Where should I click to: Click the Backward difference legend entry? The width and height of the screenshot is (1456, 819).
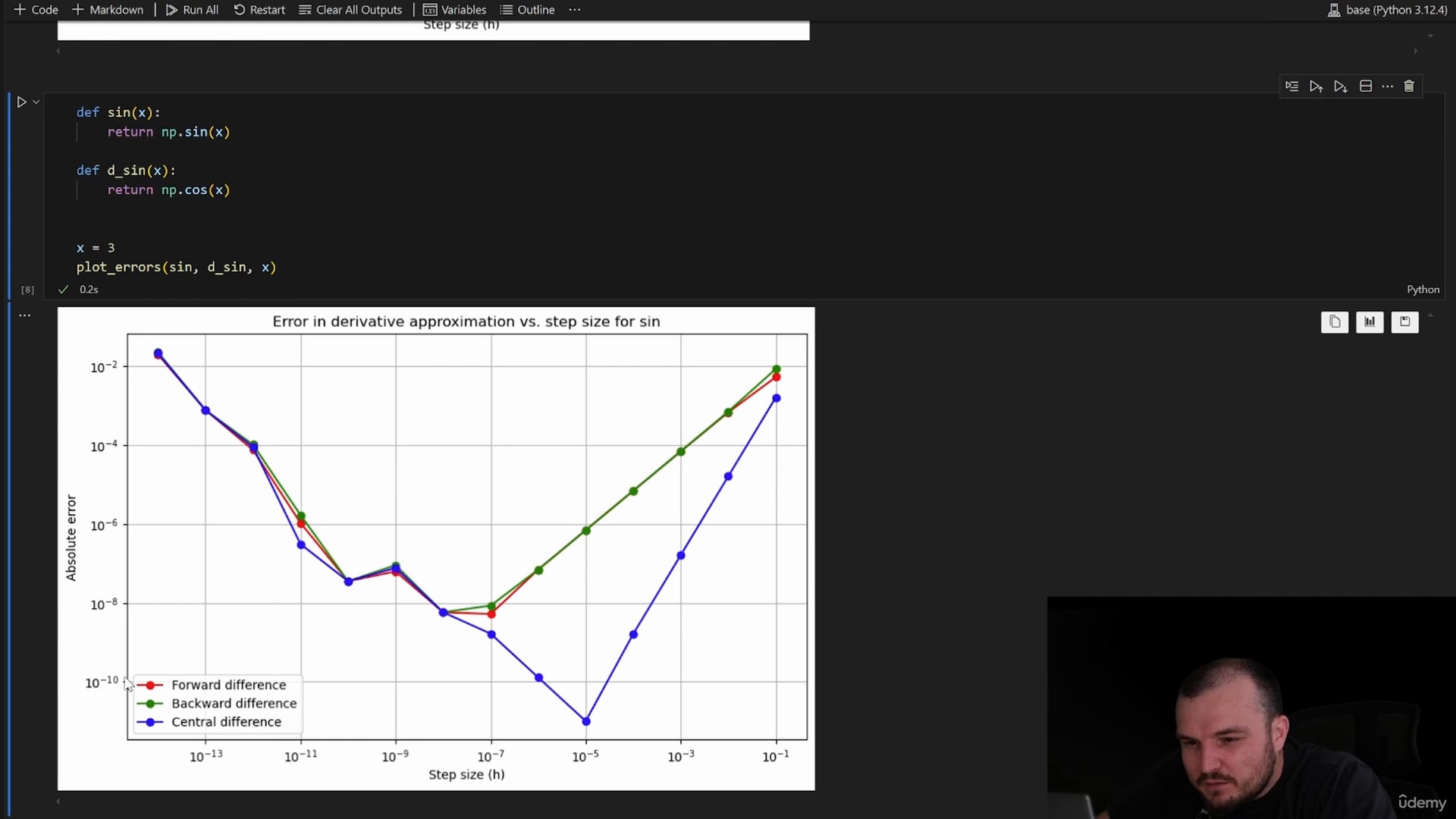coord(217,704)
